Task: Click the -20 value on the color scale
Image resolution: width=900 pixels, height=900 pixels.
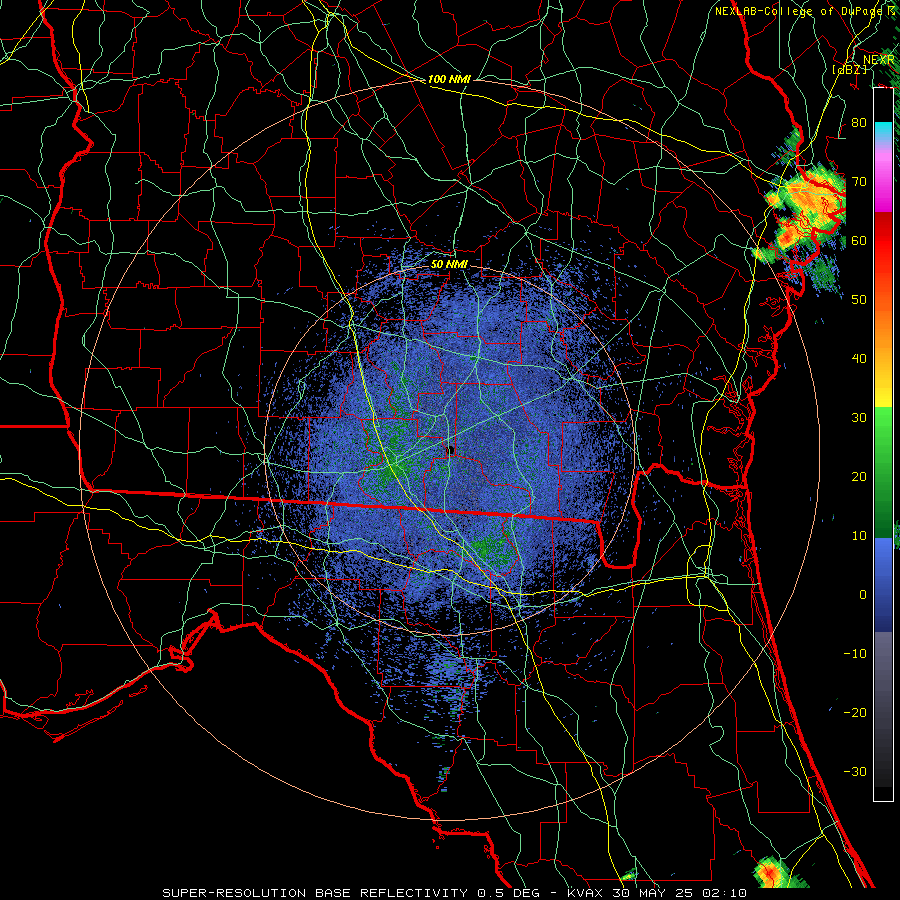Action: point(855,713)
